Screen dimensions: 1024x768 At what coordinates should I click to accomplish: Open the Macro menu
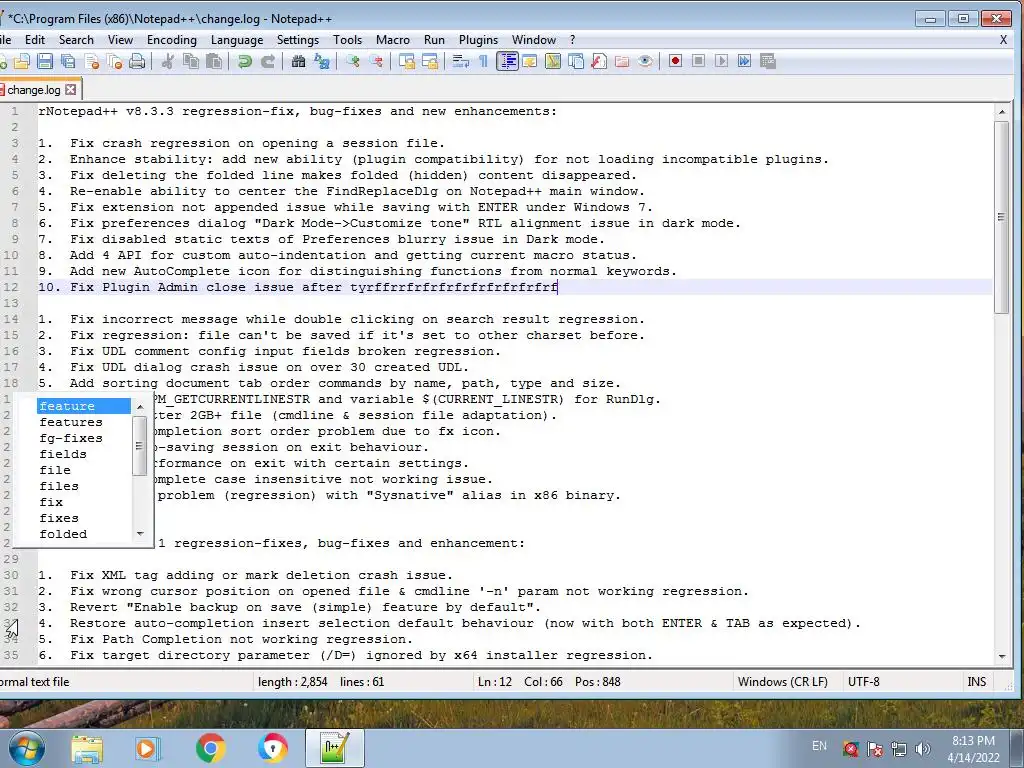click(x=392, y=40)
